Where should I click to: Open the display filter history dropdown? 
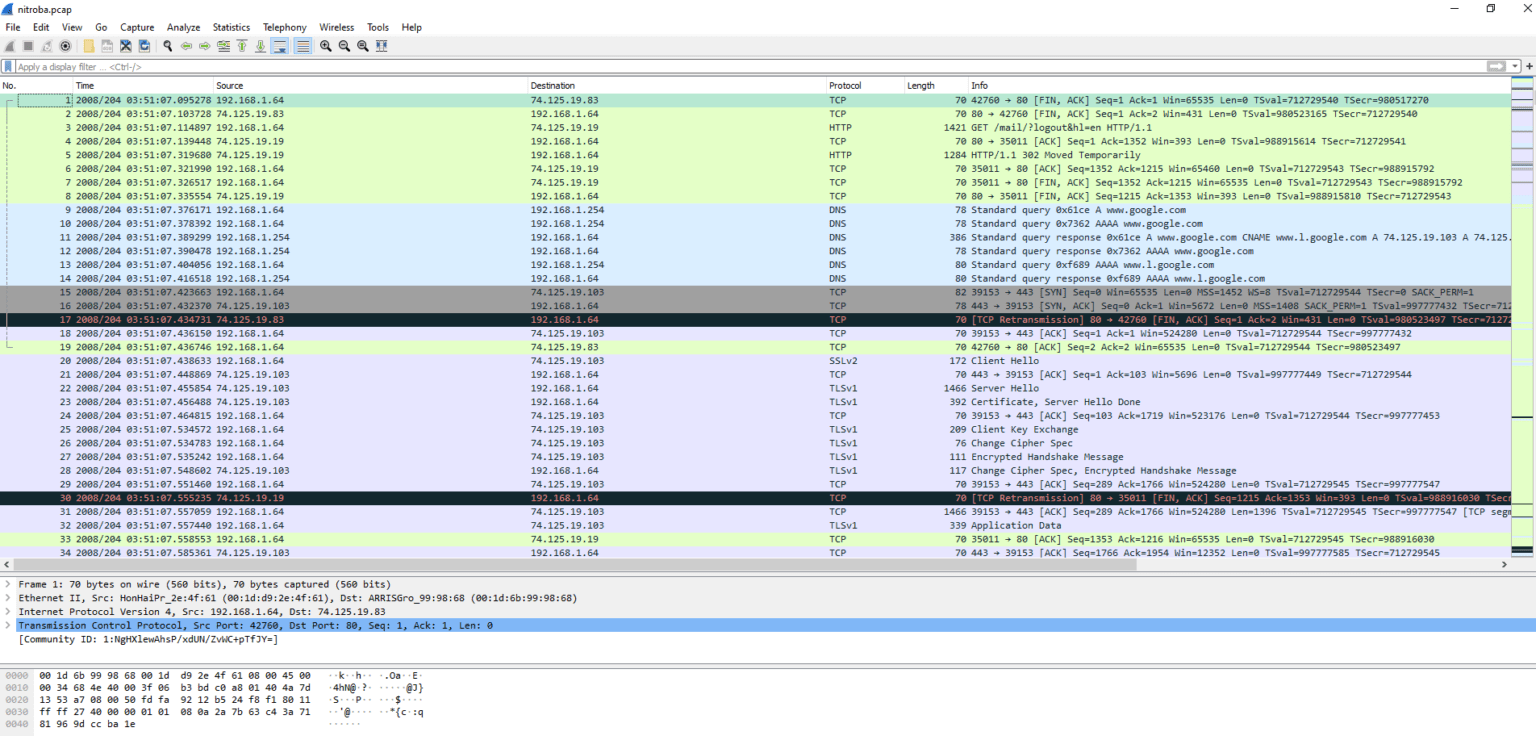(1514, 65)
